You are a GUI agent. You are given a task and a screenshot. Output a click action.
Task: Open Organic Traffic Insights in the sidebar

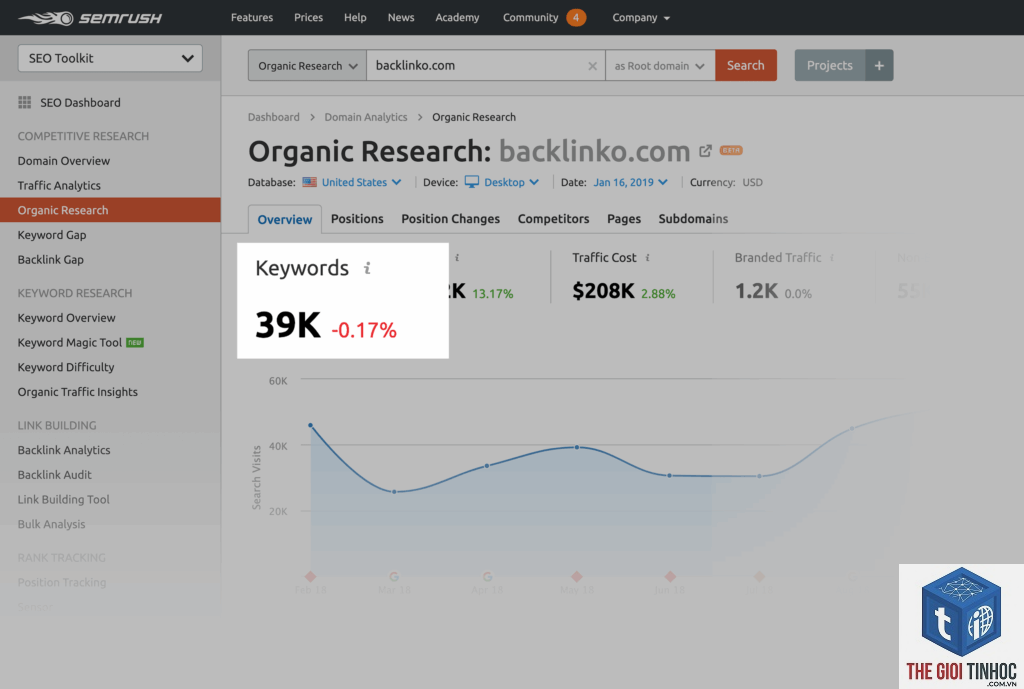pos(78,393)
